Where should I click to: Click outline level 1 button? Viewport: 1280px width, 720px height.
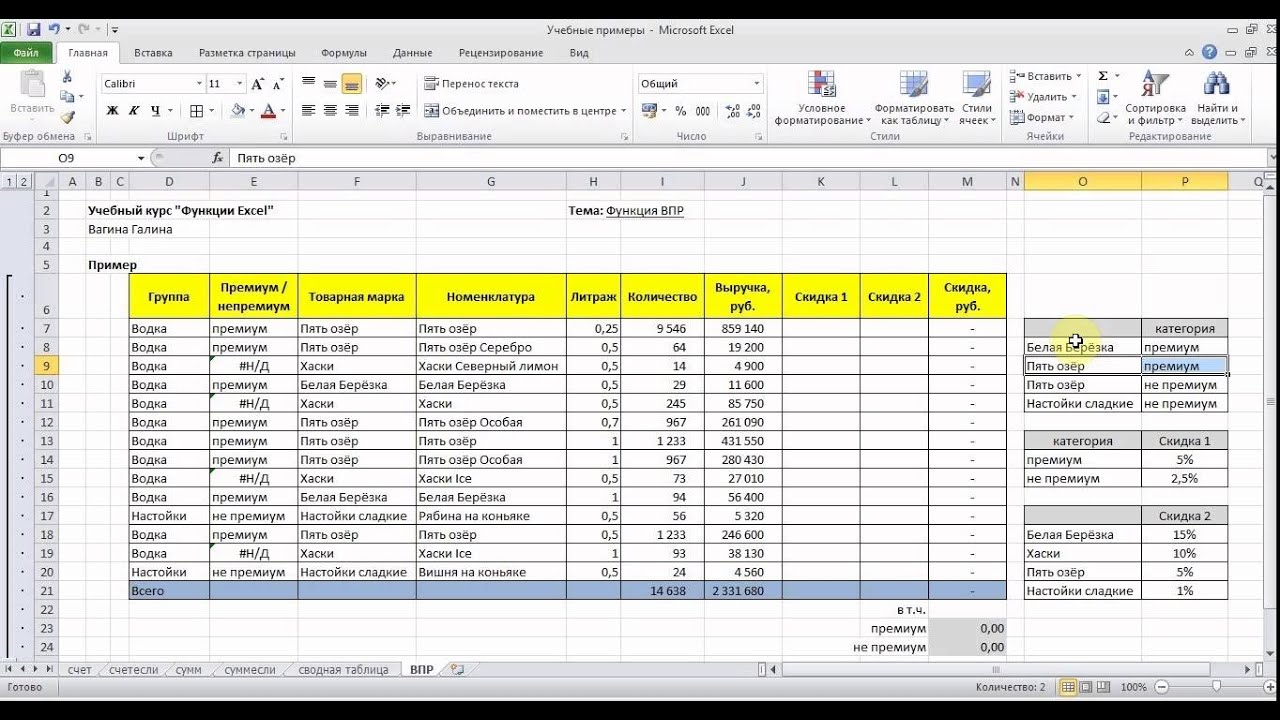[x=9, y=181]
